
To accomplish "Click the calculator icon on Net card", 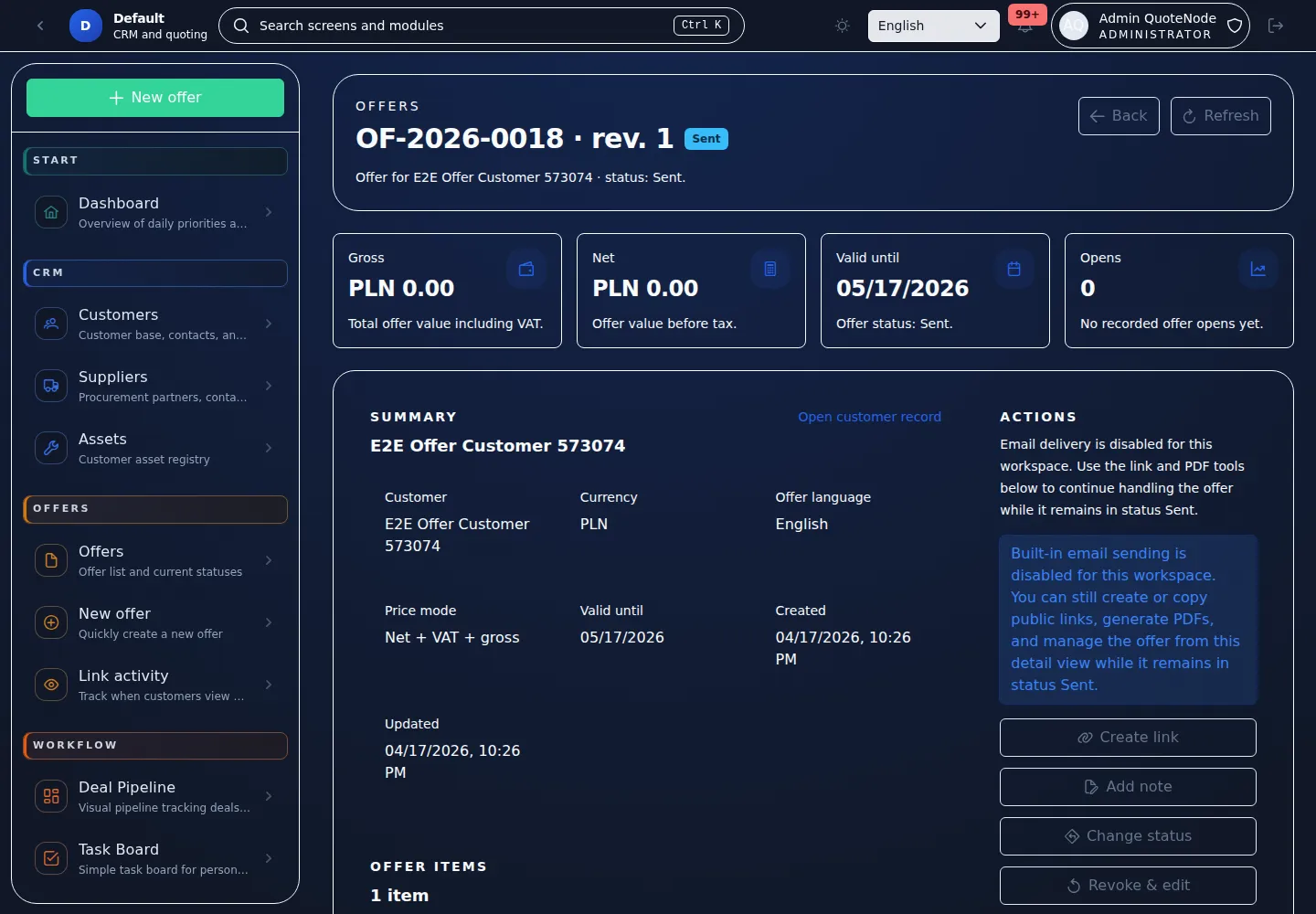I will coord(770,269).
